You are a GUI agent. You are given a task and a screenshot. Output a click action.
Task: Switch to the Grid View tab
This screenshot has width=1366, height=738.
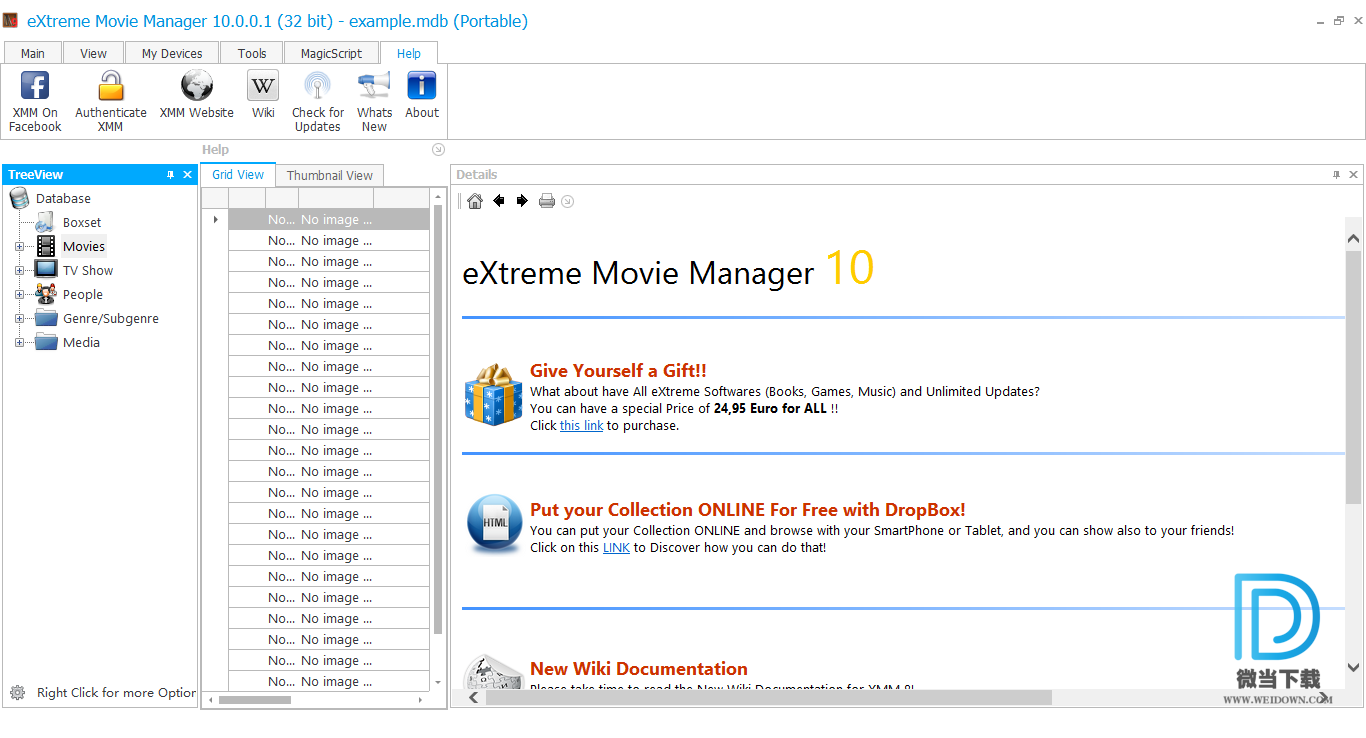(238, 175)
